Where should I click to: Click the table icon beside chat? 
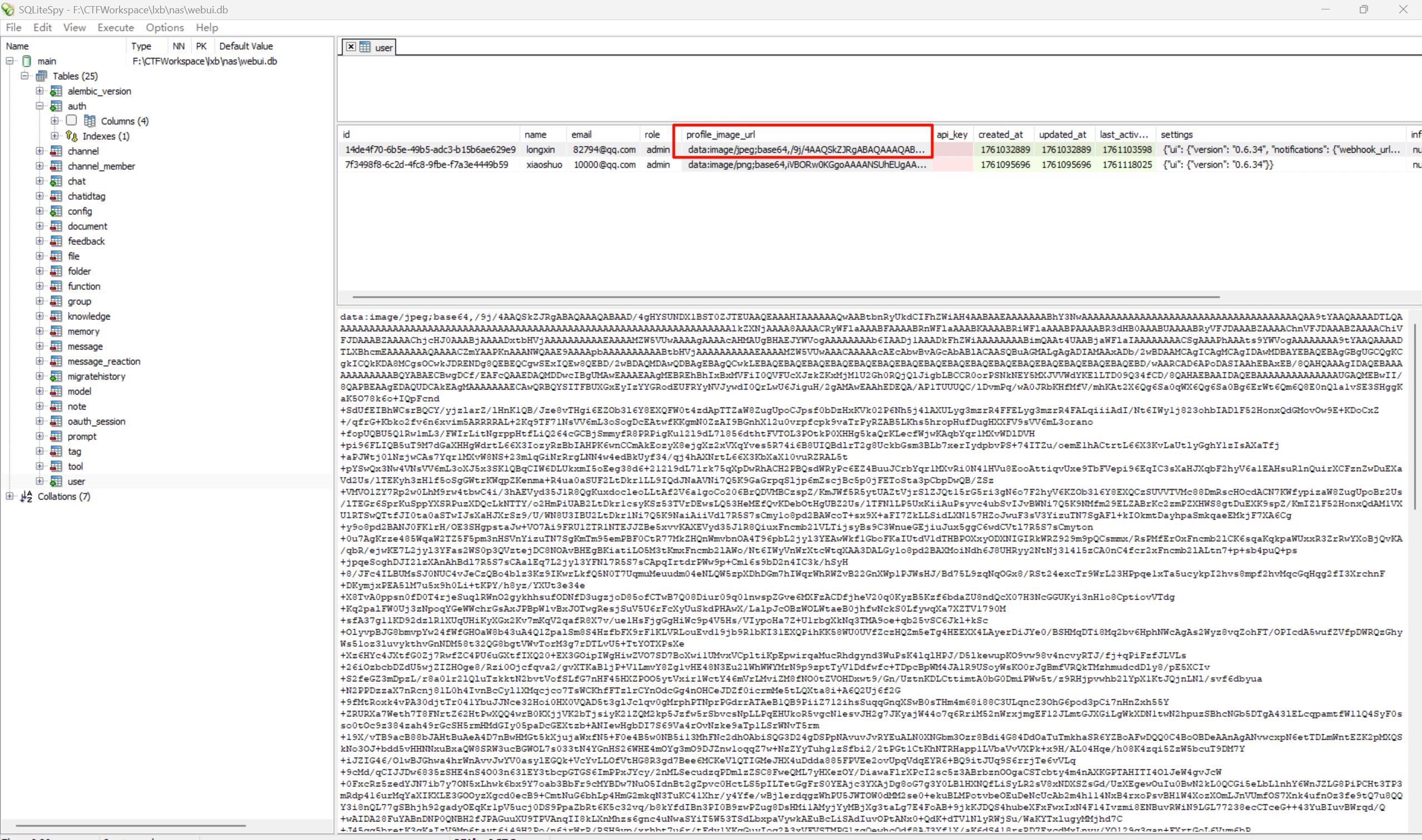(x=56, y=181)
